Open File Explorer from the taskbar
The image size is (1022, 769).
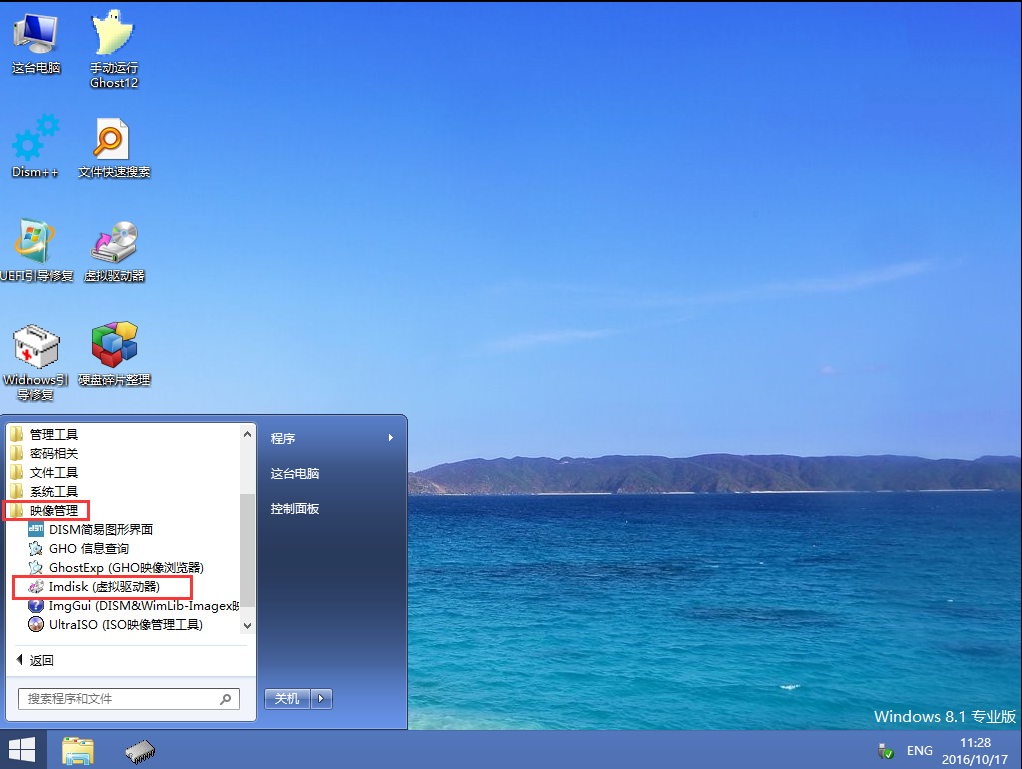pos(78,751)
